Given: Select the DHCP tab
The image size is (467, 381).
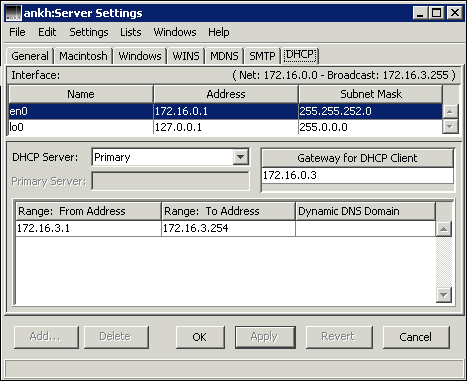Looking at the screenshot, I should [x=300, y=55].
